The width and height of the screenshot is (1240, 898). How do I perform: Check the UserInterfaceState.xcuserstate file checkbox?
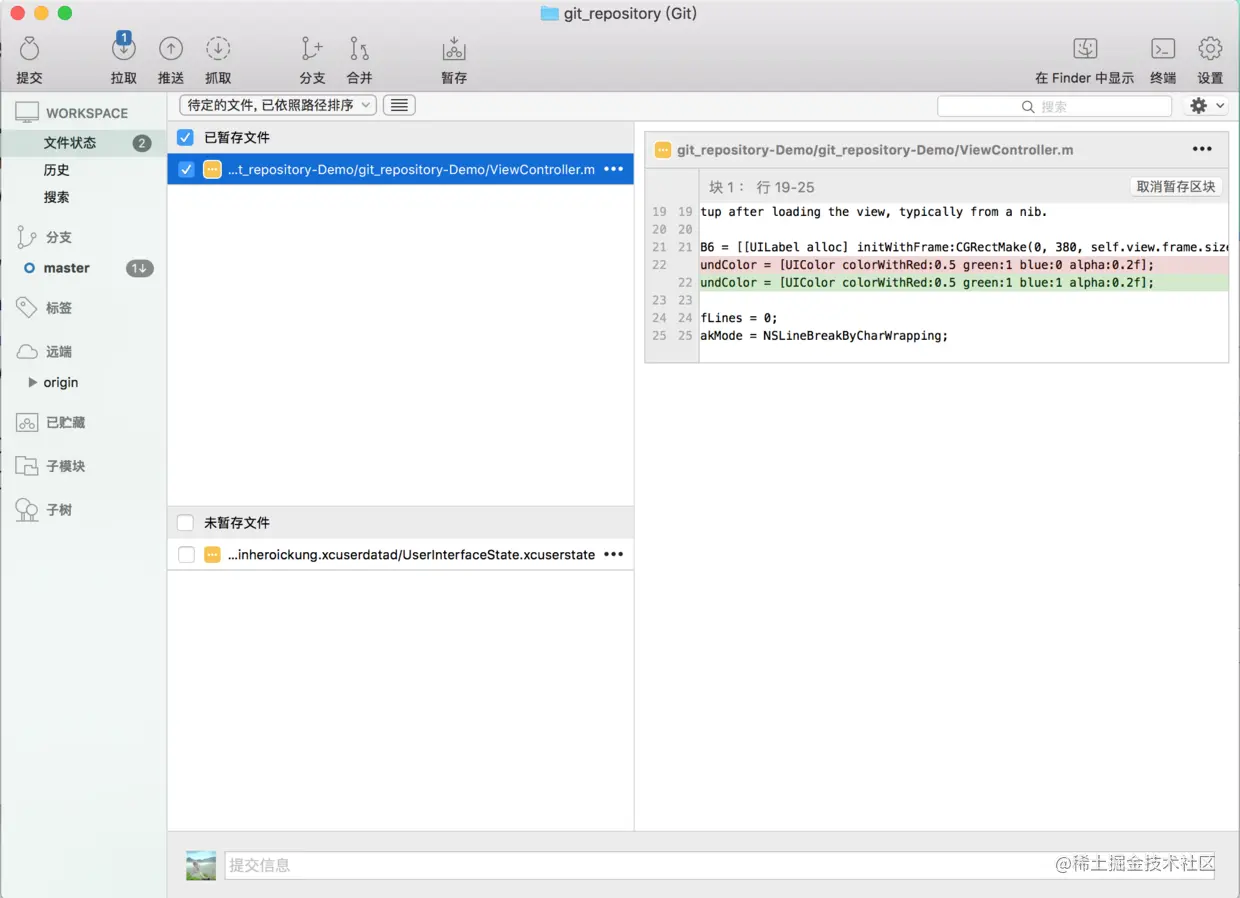point(186,554)
